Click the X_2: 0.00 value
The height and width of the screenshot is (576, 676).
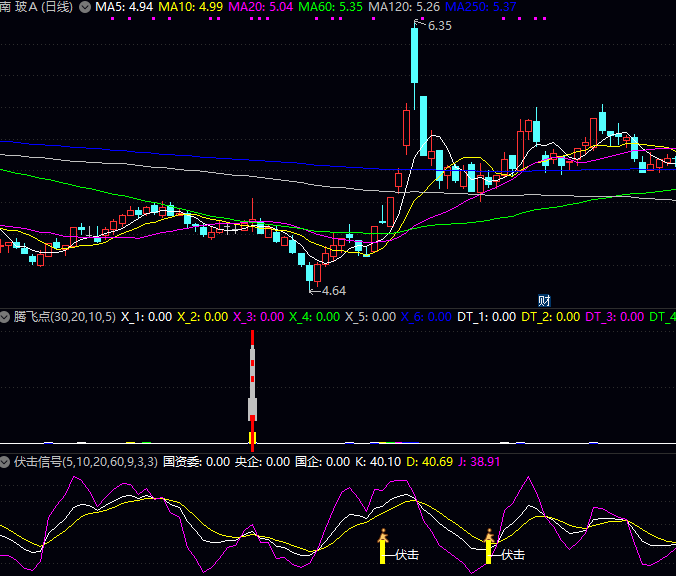[202, 317]
